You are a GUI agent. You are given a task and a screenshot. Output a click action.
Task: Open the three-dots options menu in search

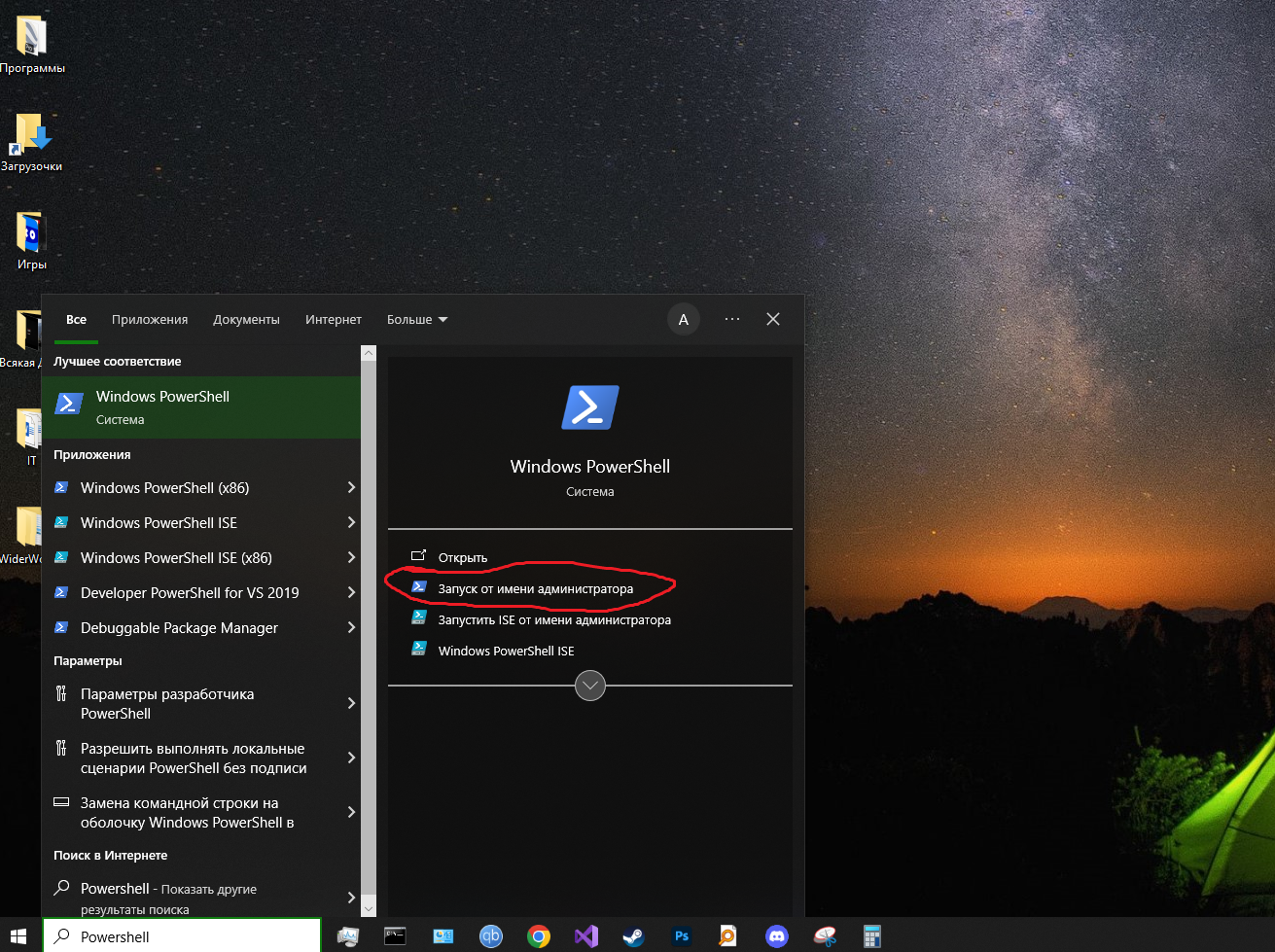(732, 319)
